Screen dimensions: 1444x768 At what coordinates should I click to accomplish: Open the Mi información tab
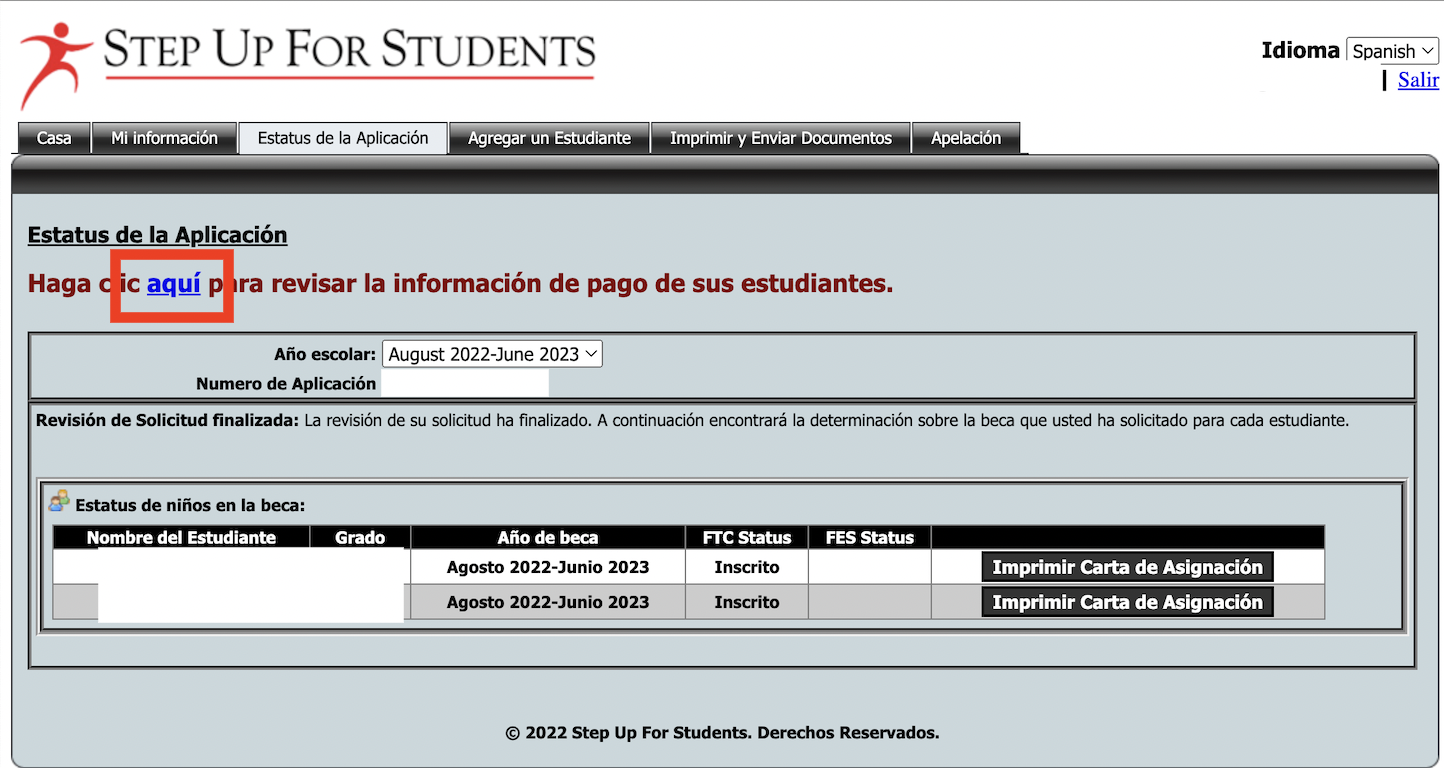164,138
